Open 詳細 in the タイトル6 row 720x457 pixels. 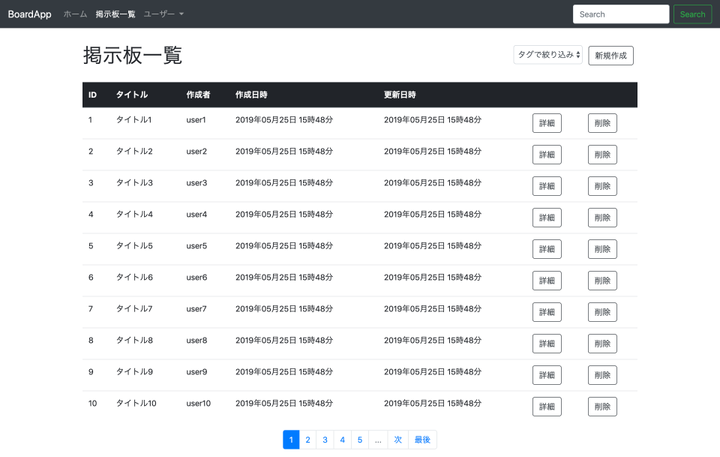tap(547, 281)
